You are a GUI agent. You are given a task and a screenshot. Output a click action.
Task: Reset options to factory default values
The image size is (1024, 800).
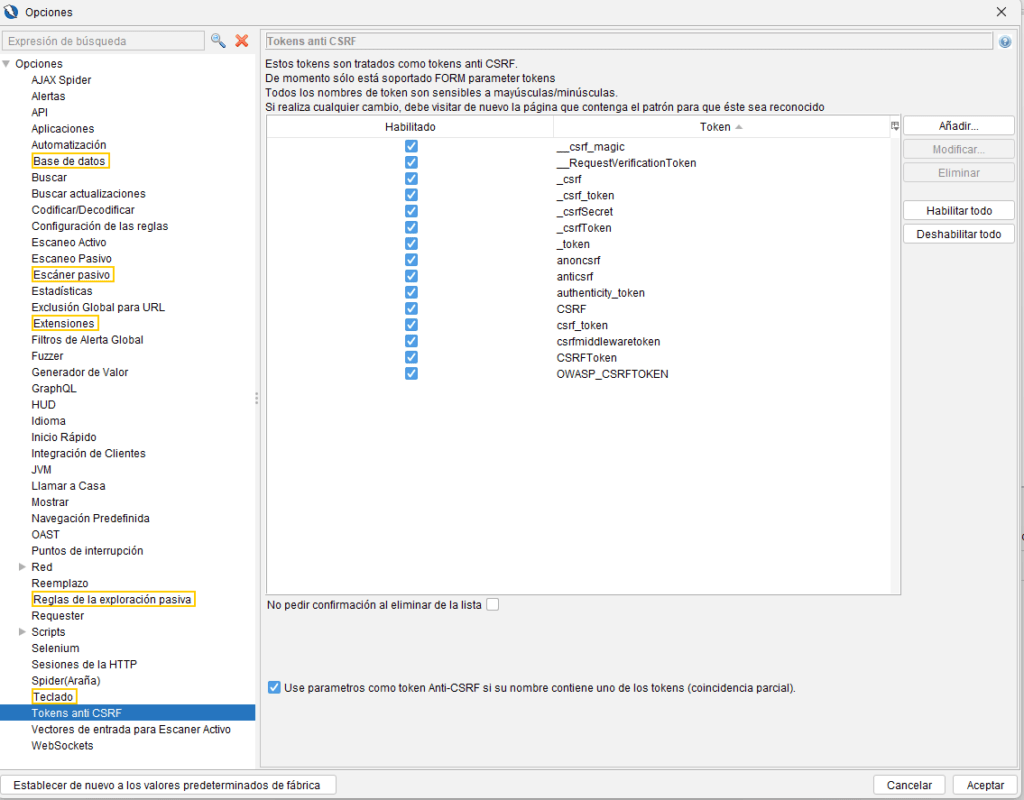point(168,785)
